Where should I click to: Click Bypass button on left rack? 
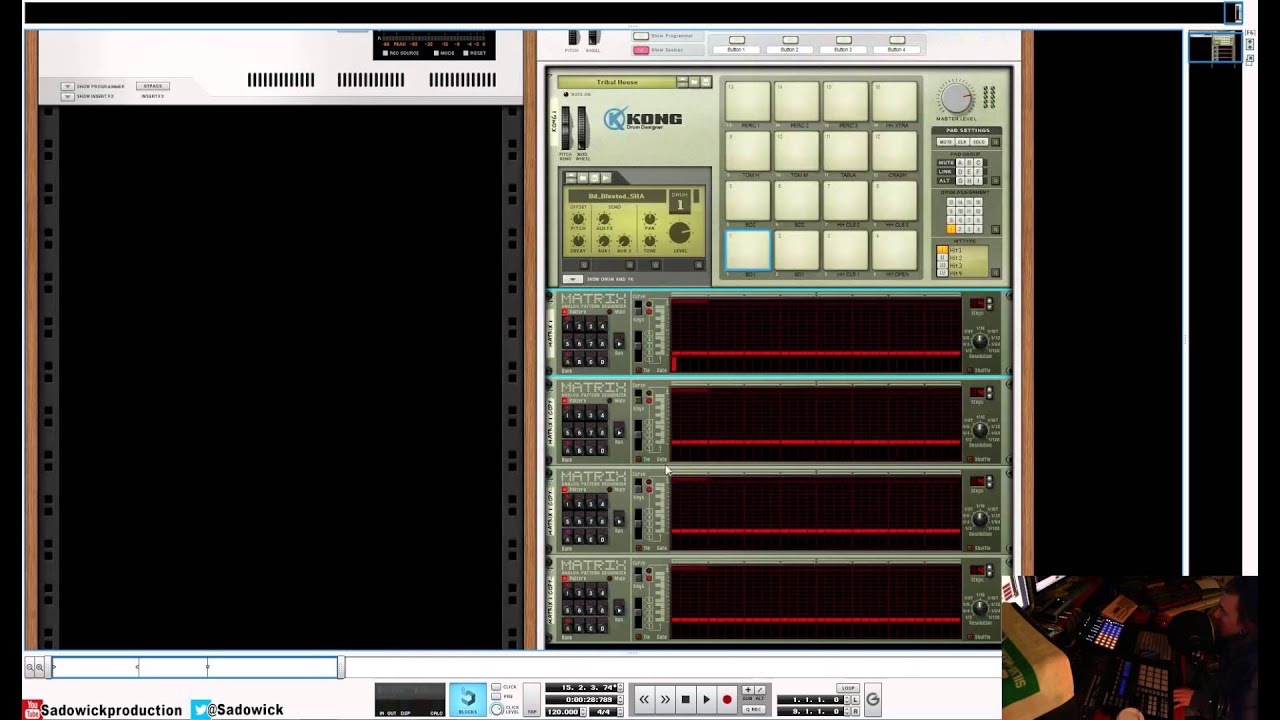coord(153,86)
